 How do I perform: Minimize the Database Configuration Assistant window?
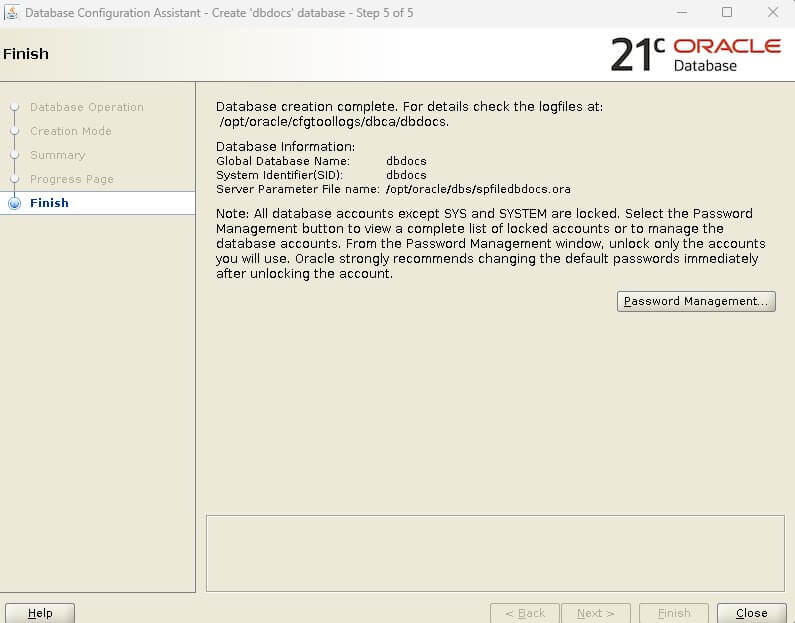(682, 12)
